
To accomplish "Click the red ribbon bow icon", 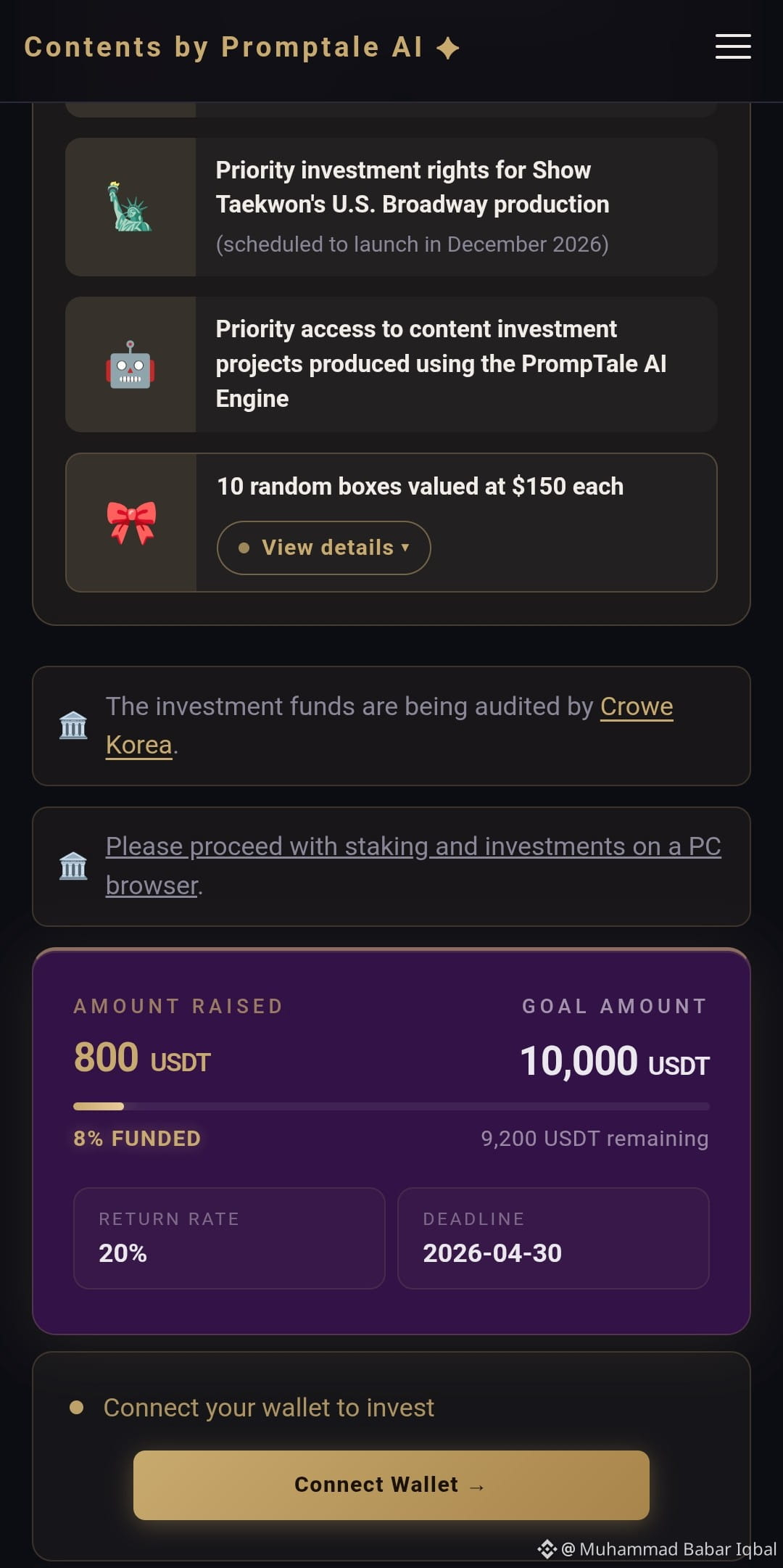I will [x=131, y=522].
